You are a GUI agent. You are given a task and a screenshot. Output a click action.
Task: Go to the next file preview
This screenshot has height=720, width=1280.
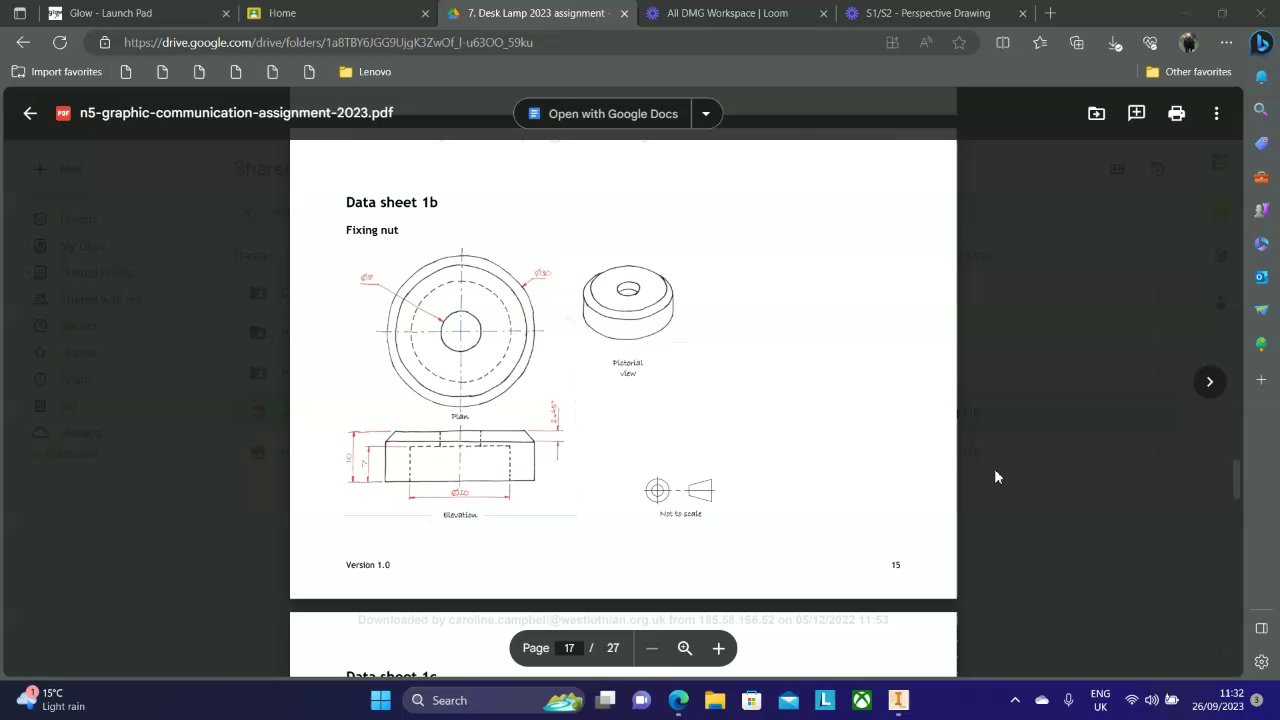pyautogui.click(x=1209, y=381)
